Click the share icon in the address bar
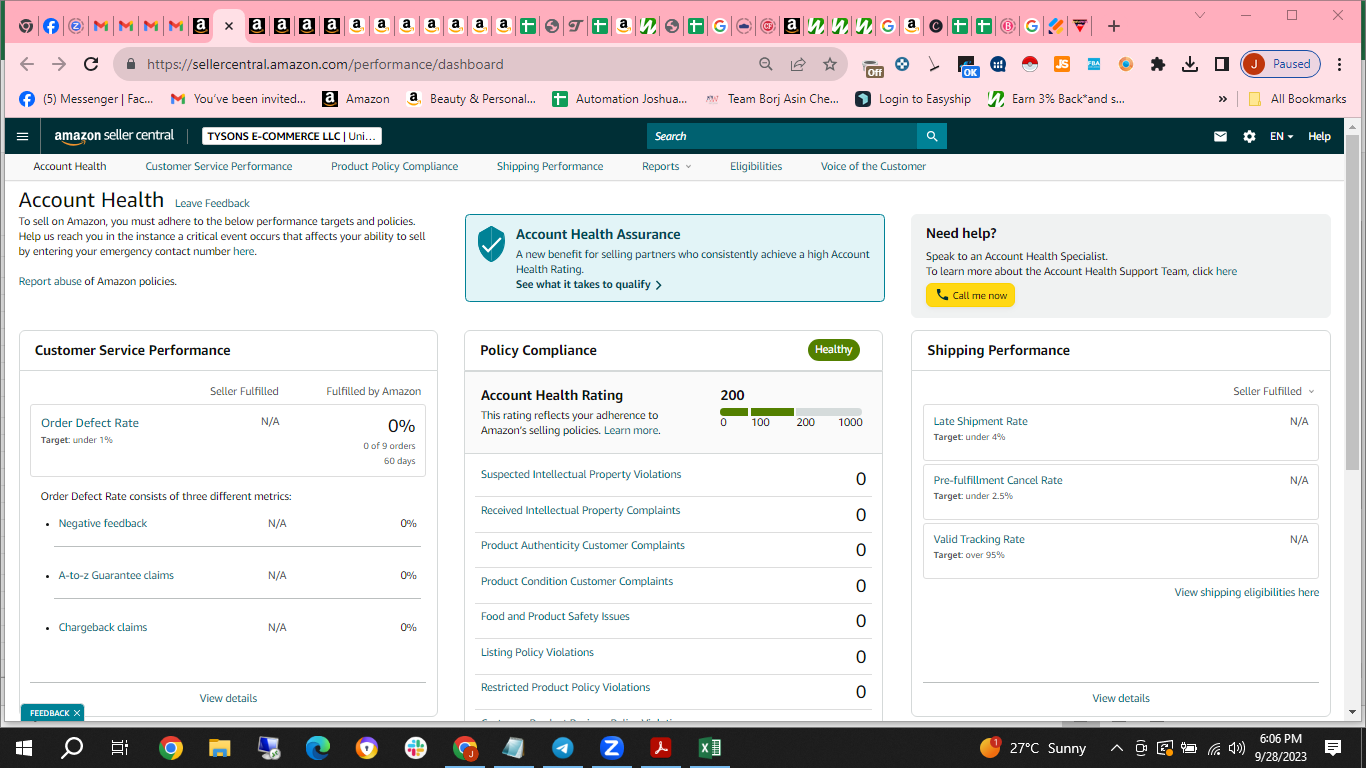1366x768 pixels. click(798, 64)
